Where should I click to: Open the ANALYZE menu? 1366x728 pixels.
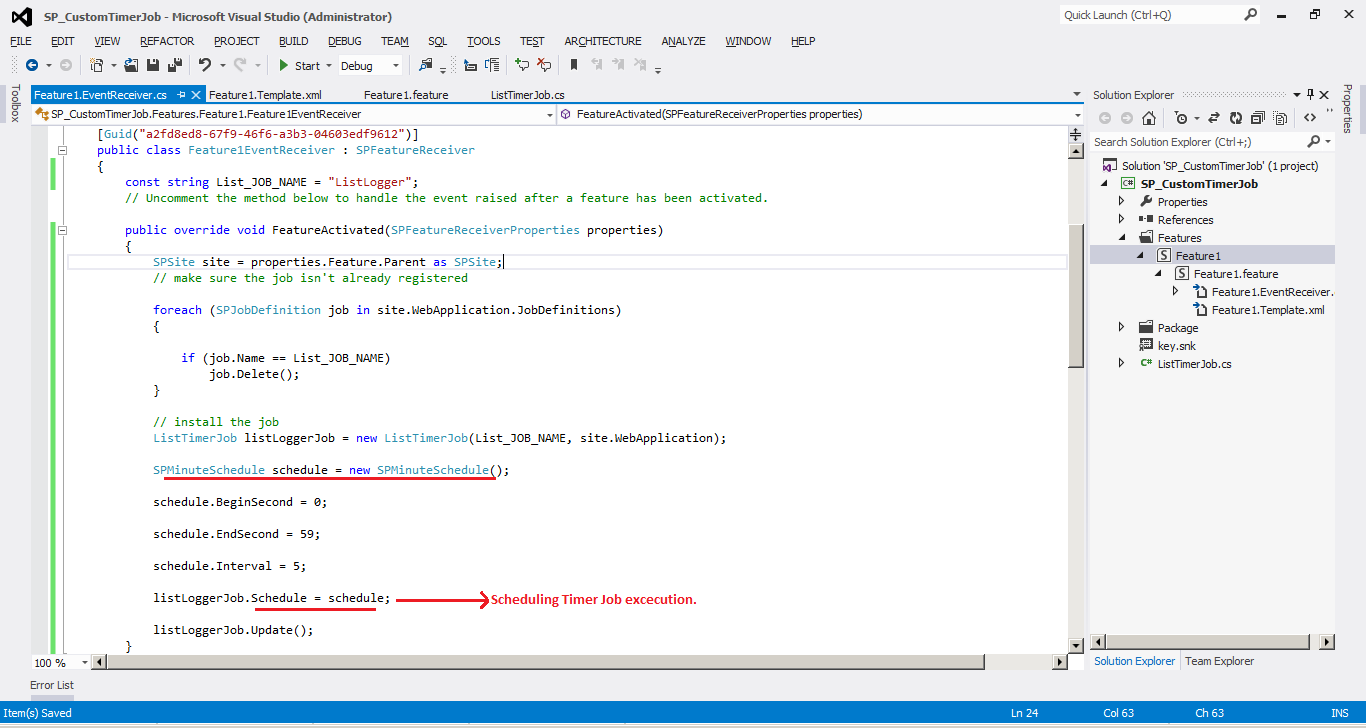pyautogui.click(x=683, y=41)
